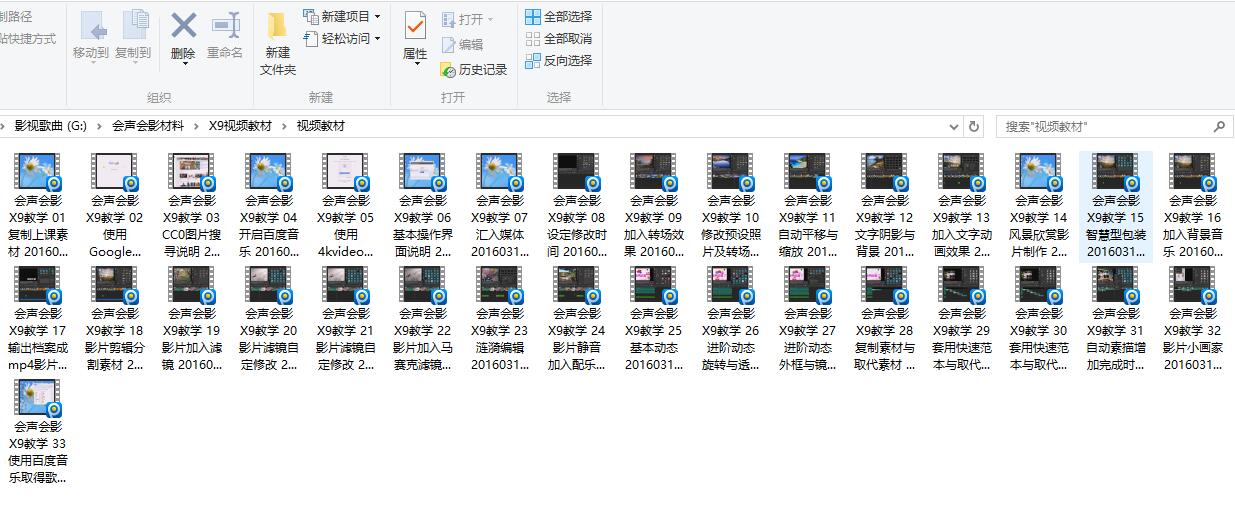Go to X9视频教材 breadcrumb

coord(240,127)
